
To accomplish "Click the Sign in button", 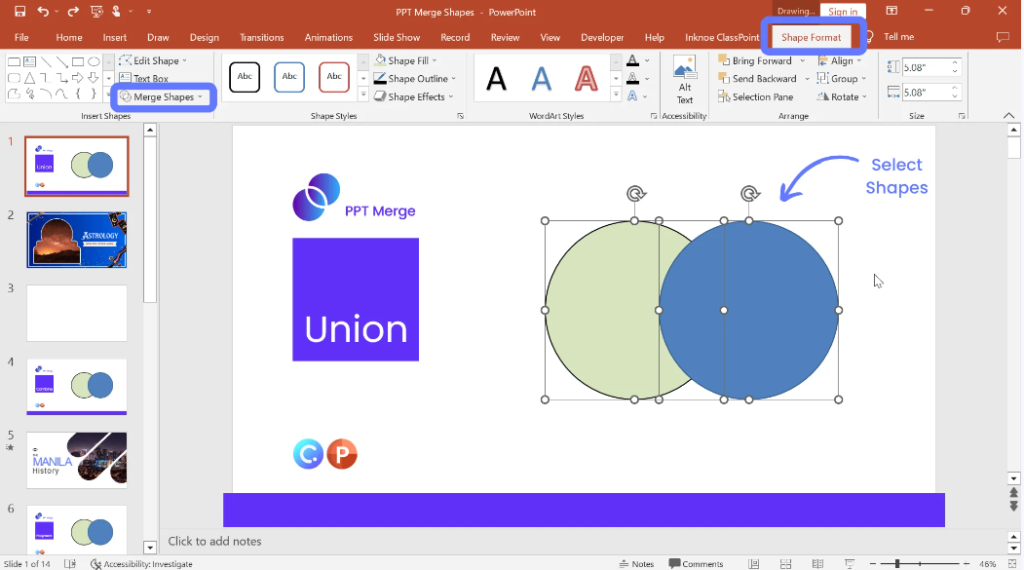I will [842, 11].
